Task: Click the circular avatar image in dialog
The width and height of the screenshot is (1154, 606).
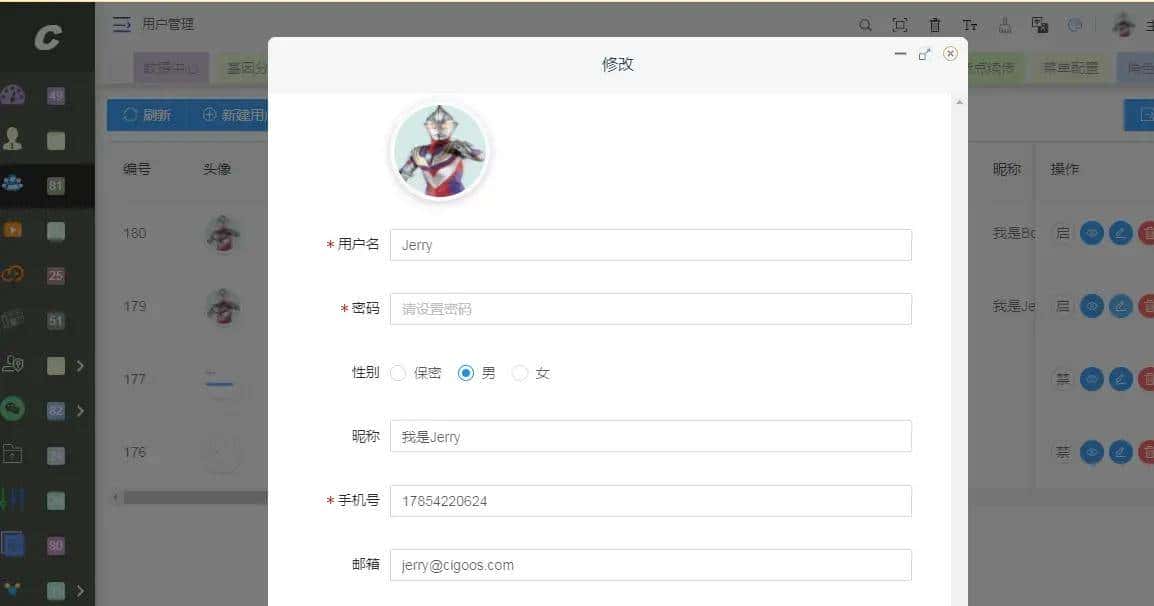Action: pos(440,152)
